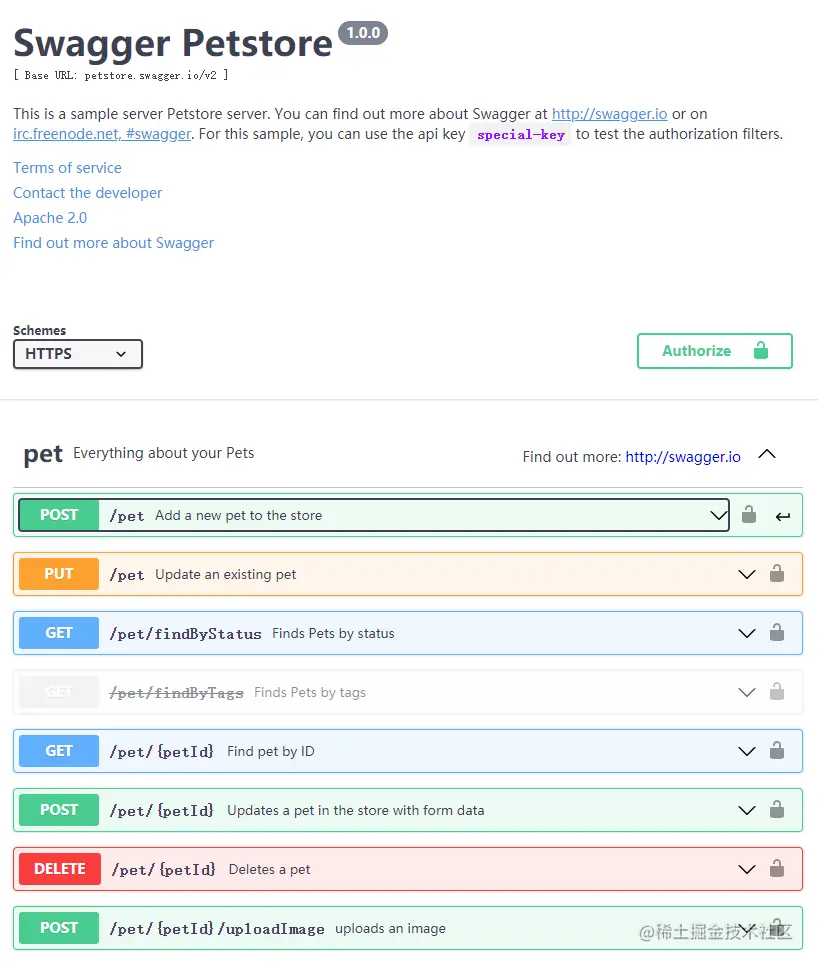The width and height of the screenshot is (818, 967).
Task: Click Contact the developer link
Action: (x=88, y=193)
